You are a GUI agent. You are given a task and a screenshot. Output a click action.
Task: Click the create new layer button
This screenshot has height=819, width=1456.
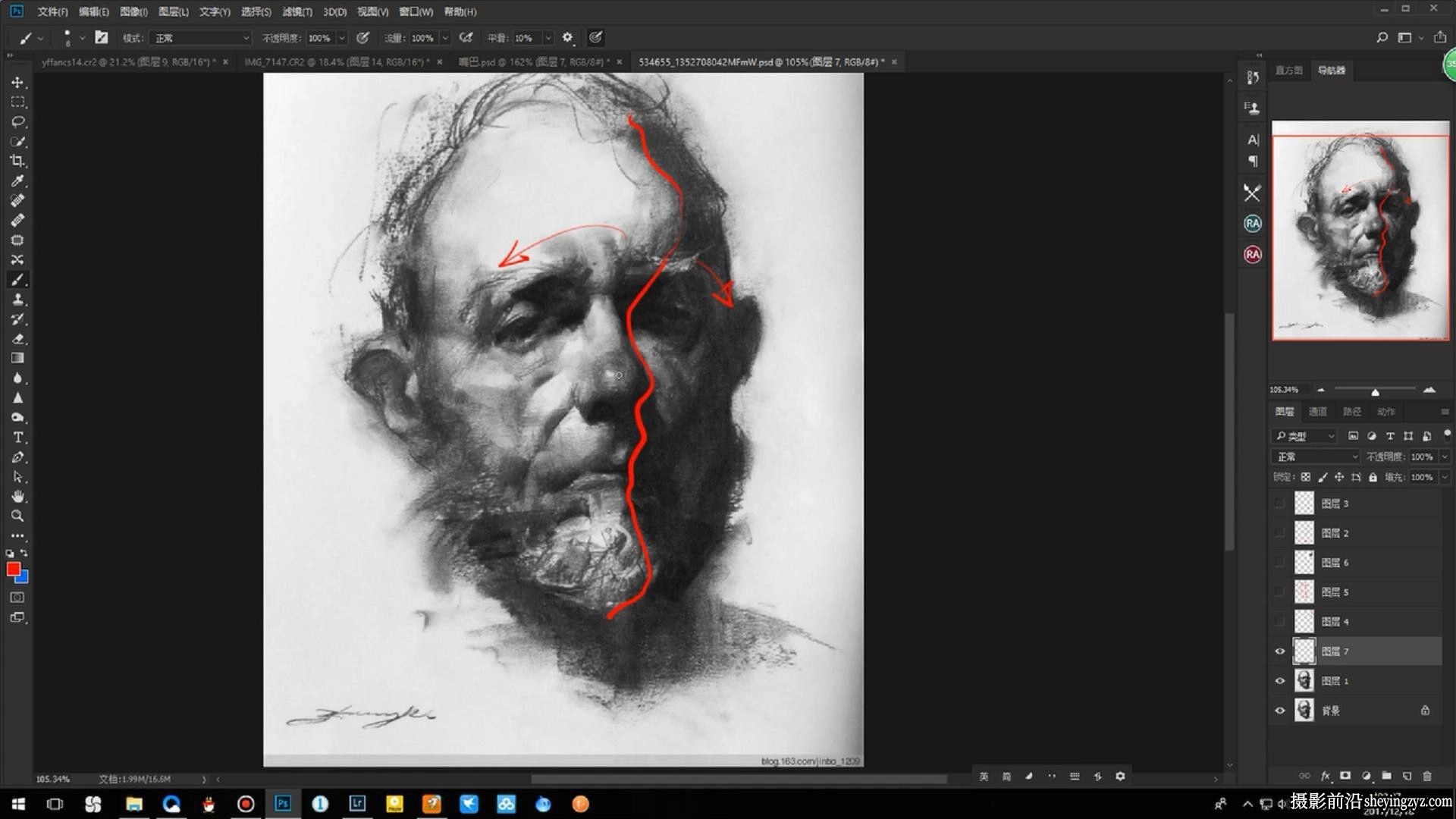click(x=1407, y=776)
